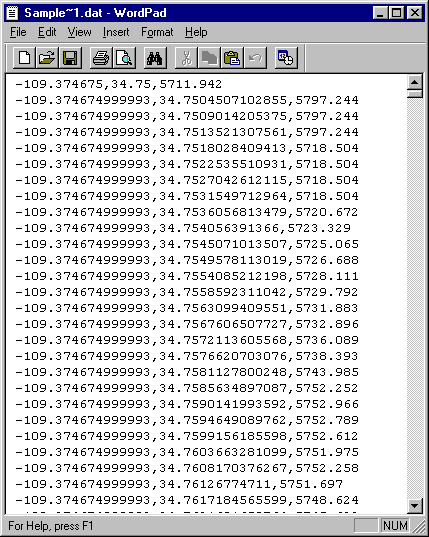The image size is (429, 537).
Task: Click the New document toolbar icon
Action: pyautogui.click(x=24, y=58)
